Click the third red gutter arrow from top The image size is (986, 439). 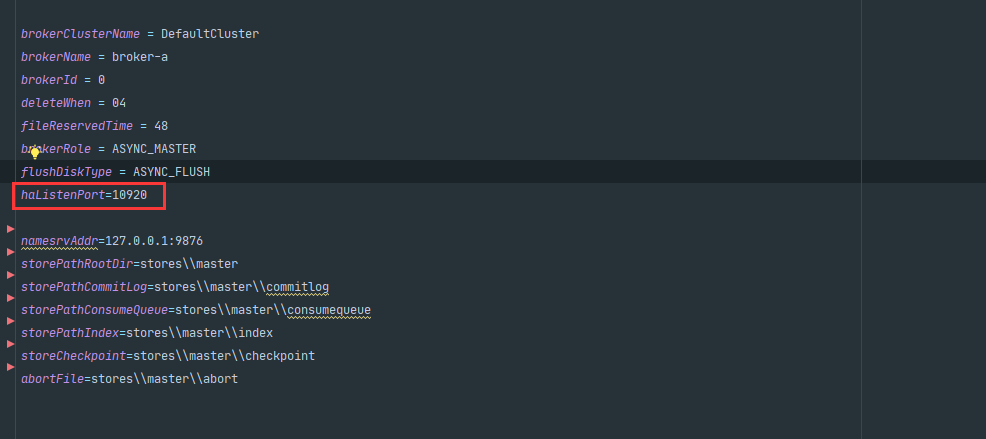click(11, 275)
